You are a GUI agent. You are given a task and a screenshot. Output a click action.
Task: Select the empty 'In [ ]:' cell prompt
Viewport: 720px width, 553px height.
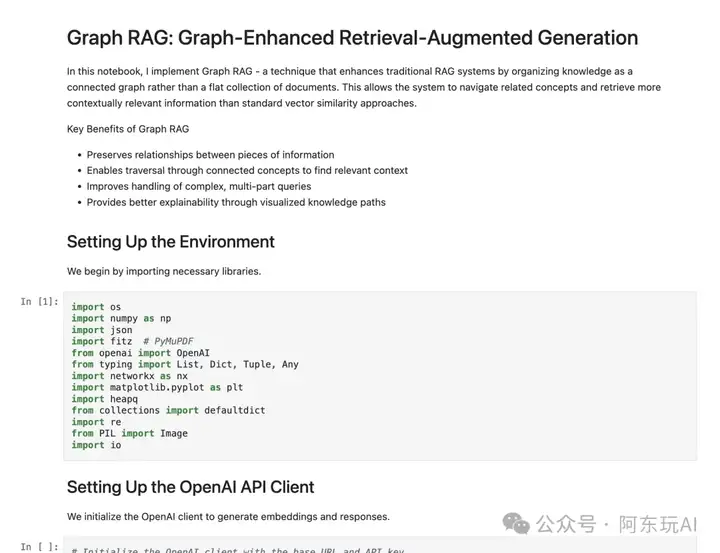39,547
